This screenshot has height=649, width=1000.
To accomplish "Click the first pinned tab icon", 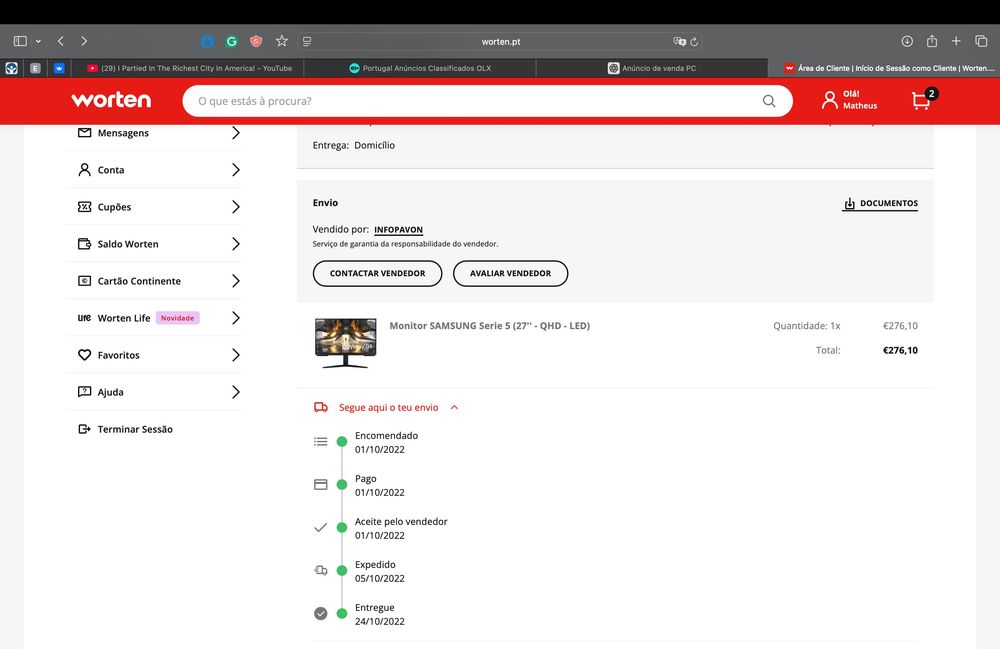I will click(x=11, y=68).
